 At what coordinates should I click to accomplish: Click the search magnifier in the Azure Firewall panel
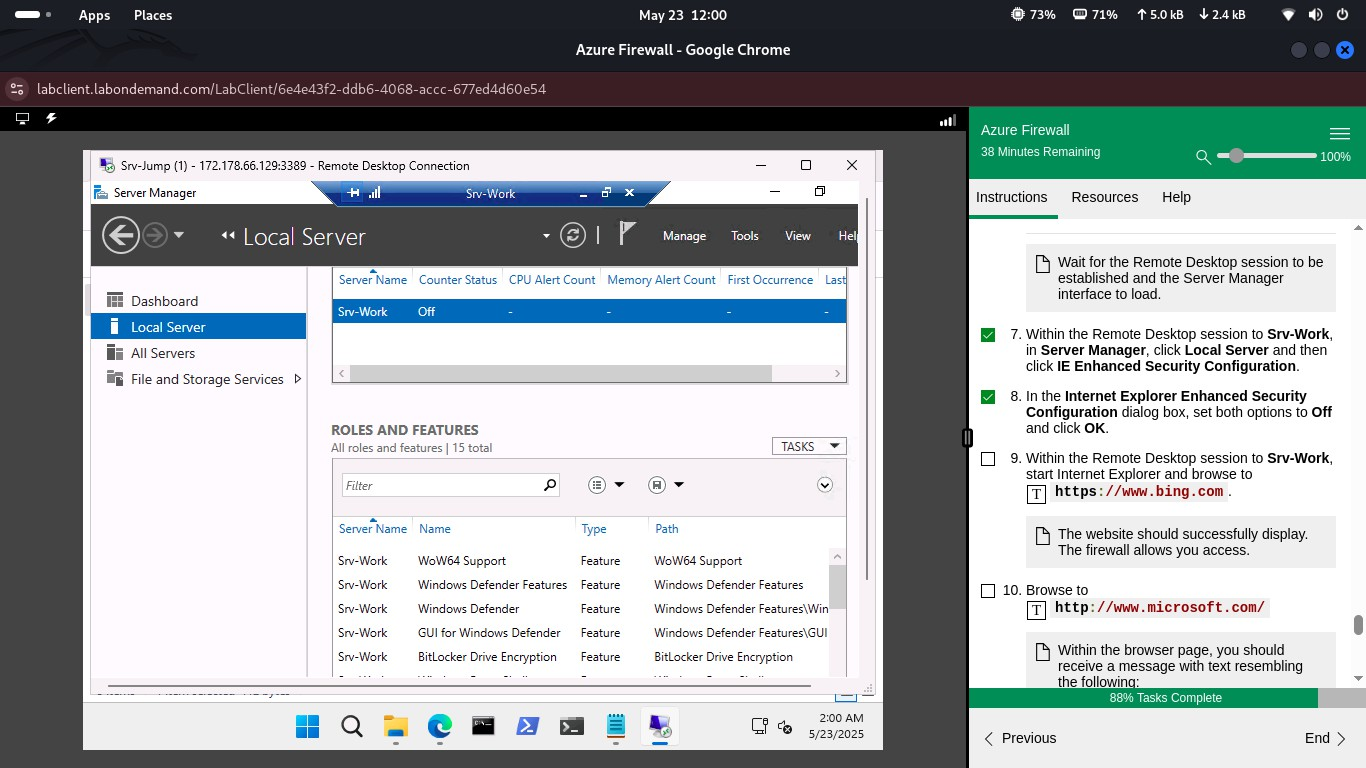pos(1203,157)
